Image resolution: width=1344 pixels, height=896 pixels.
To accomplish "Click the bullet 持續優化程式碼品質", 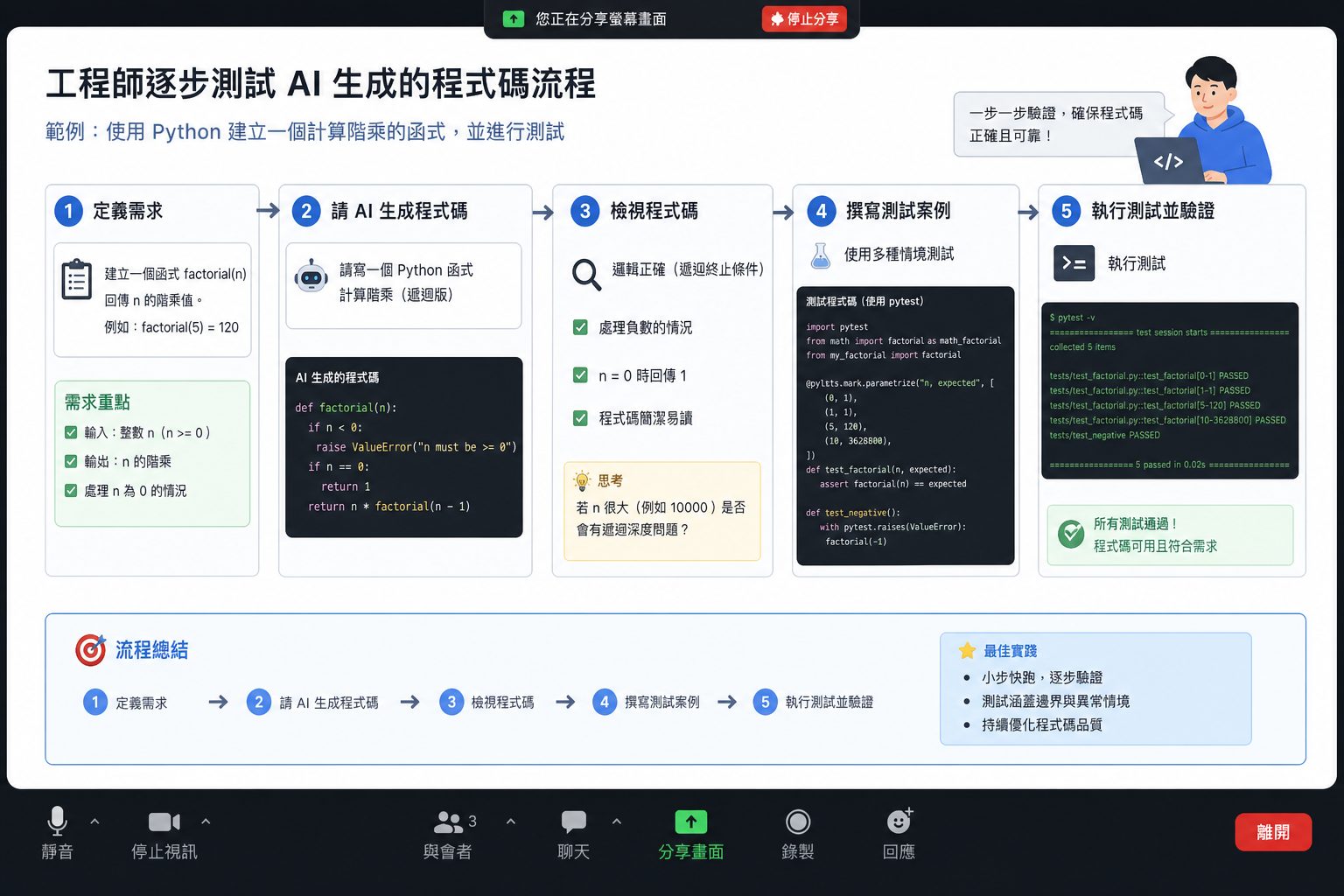I will click(1041, 724).
